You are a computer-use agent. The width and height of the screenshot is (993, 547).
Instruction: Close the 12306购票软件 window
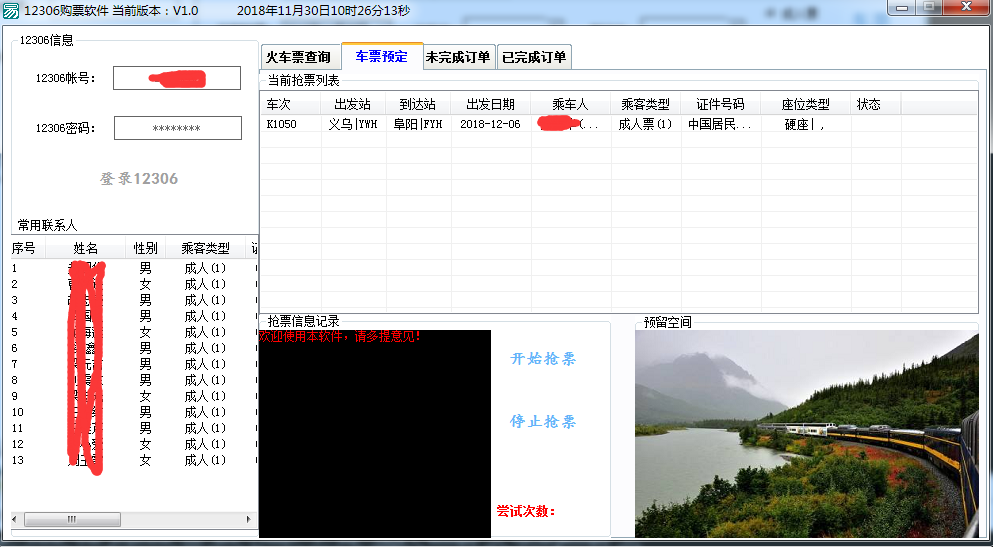966,8
